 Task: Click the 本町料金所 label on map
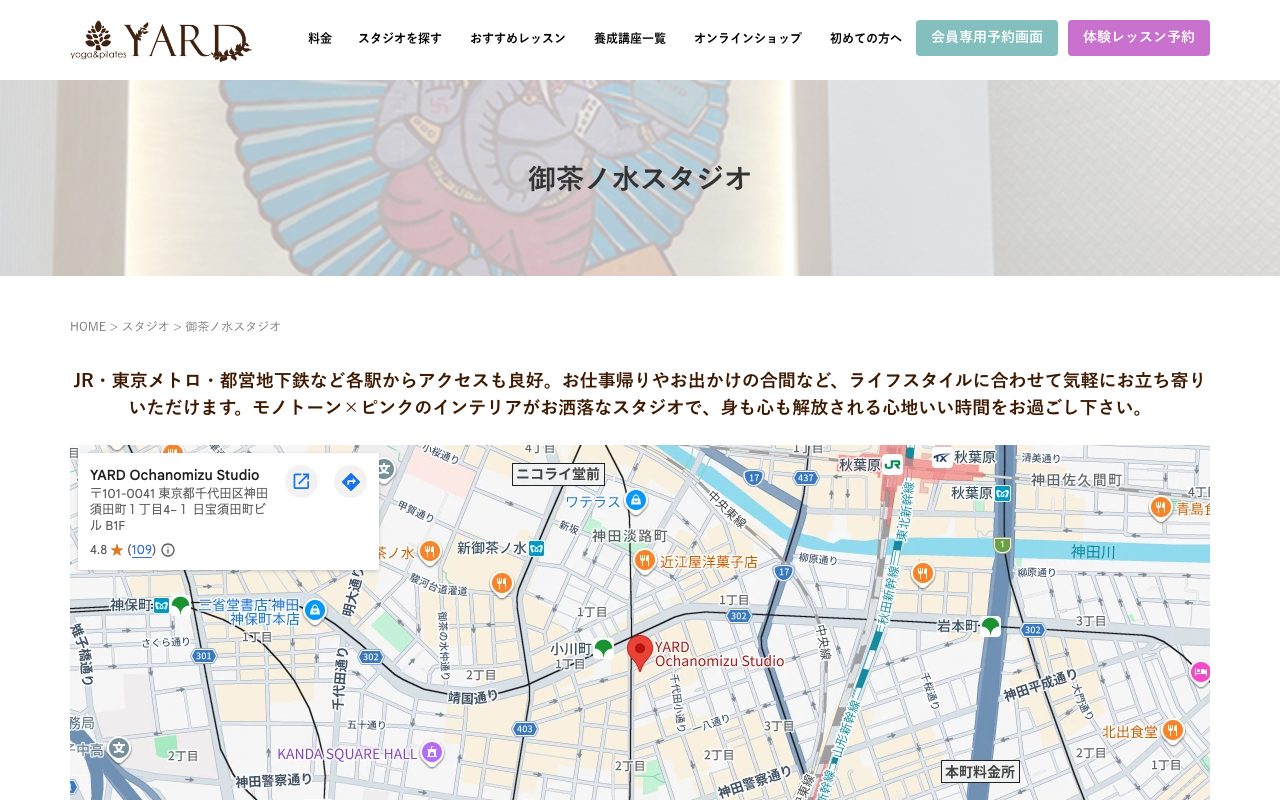(980, 771)
